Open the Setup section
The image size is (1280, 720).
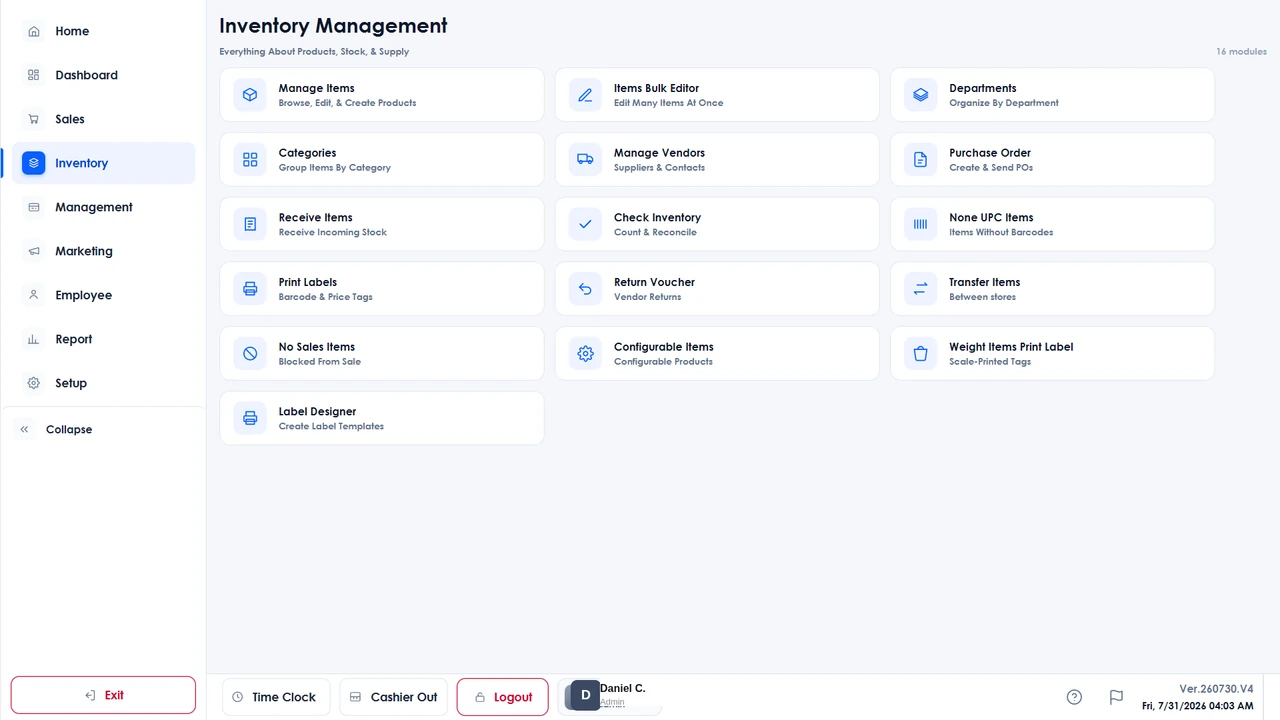[104, 383]
